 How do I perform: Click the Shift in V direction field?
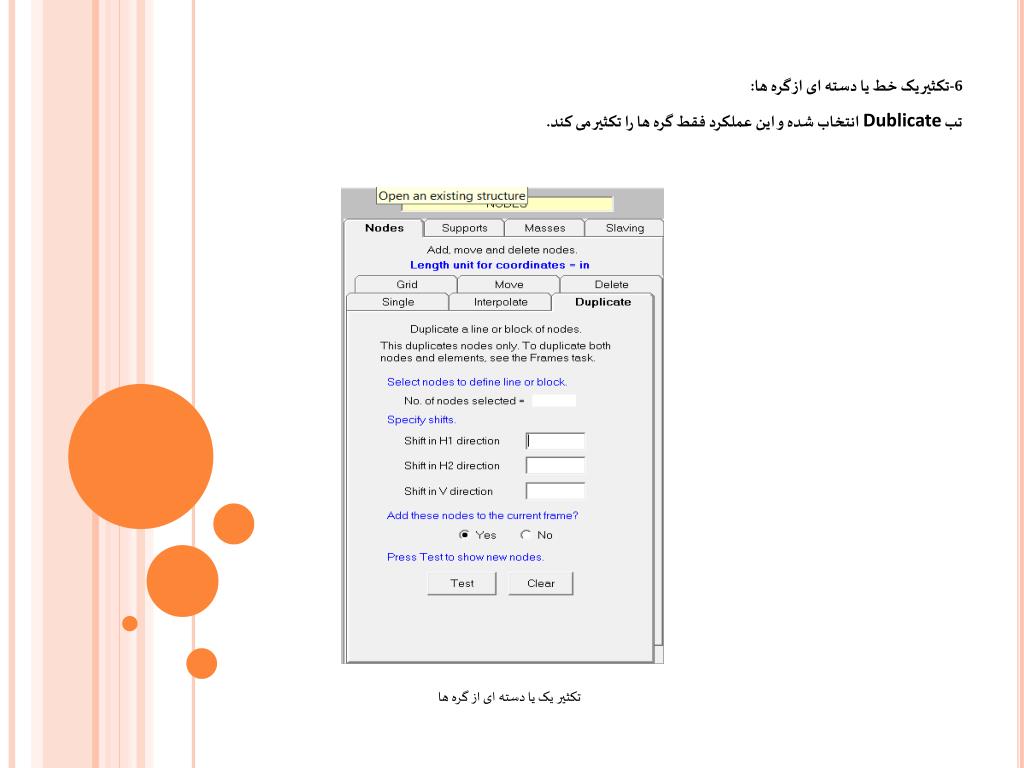555,491
